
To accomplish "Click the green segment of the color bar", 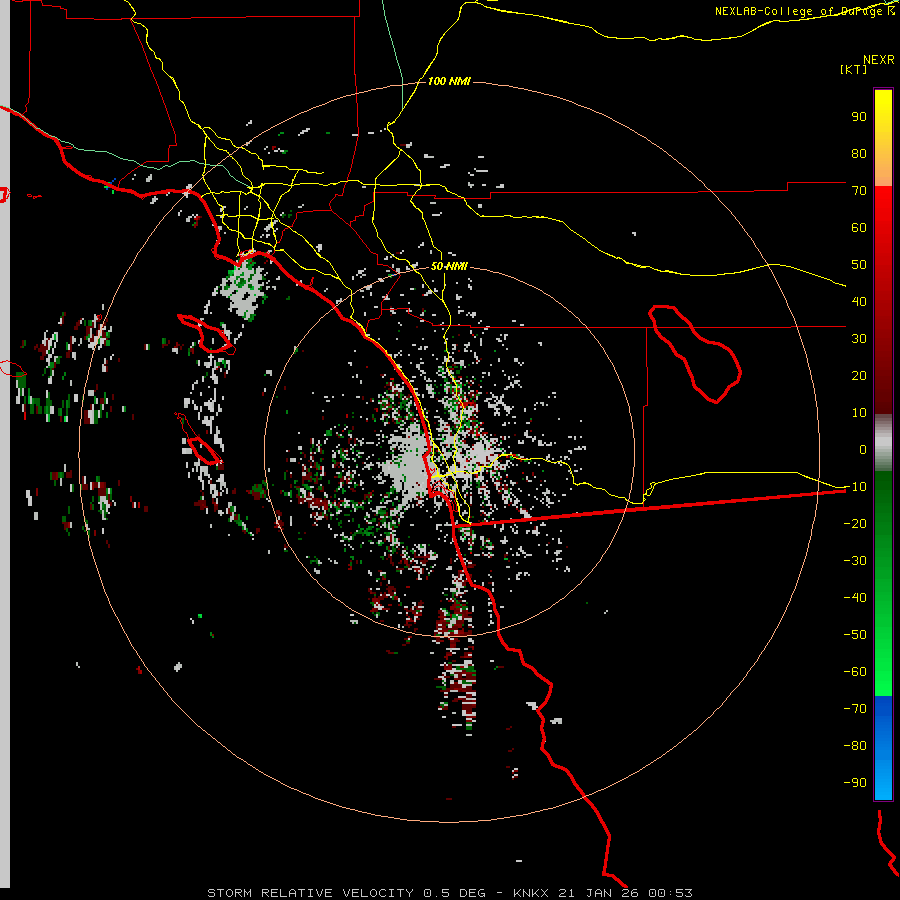I will [x=883, y=584].
